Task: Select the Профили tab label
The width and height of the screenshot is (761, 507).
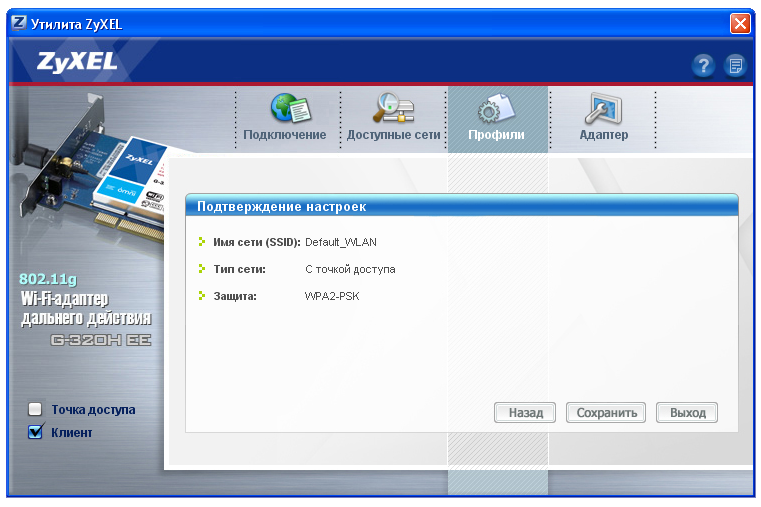Action: 496,135
